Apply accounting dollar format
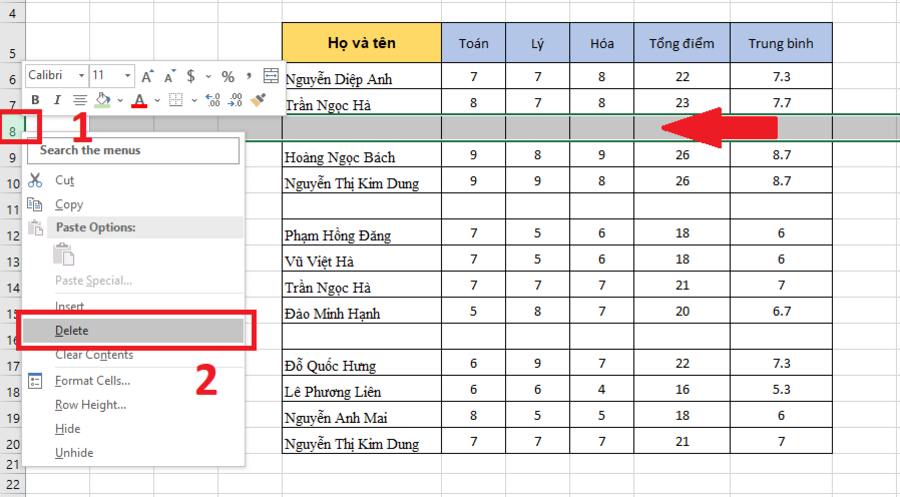900x497 pixels. [x=191, y=76]
